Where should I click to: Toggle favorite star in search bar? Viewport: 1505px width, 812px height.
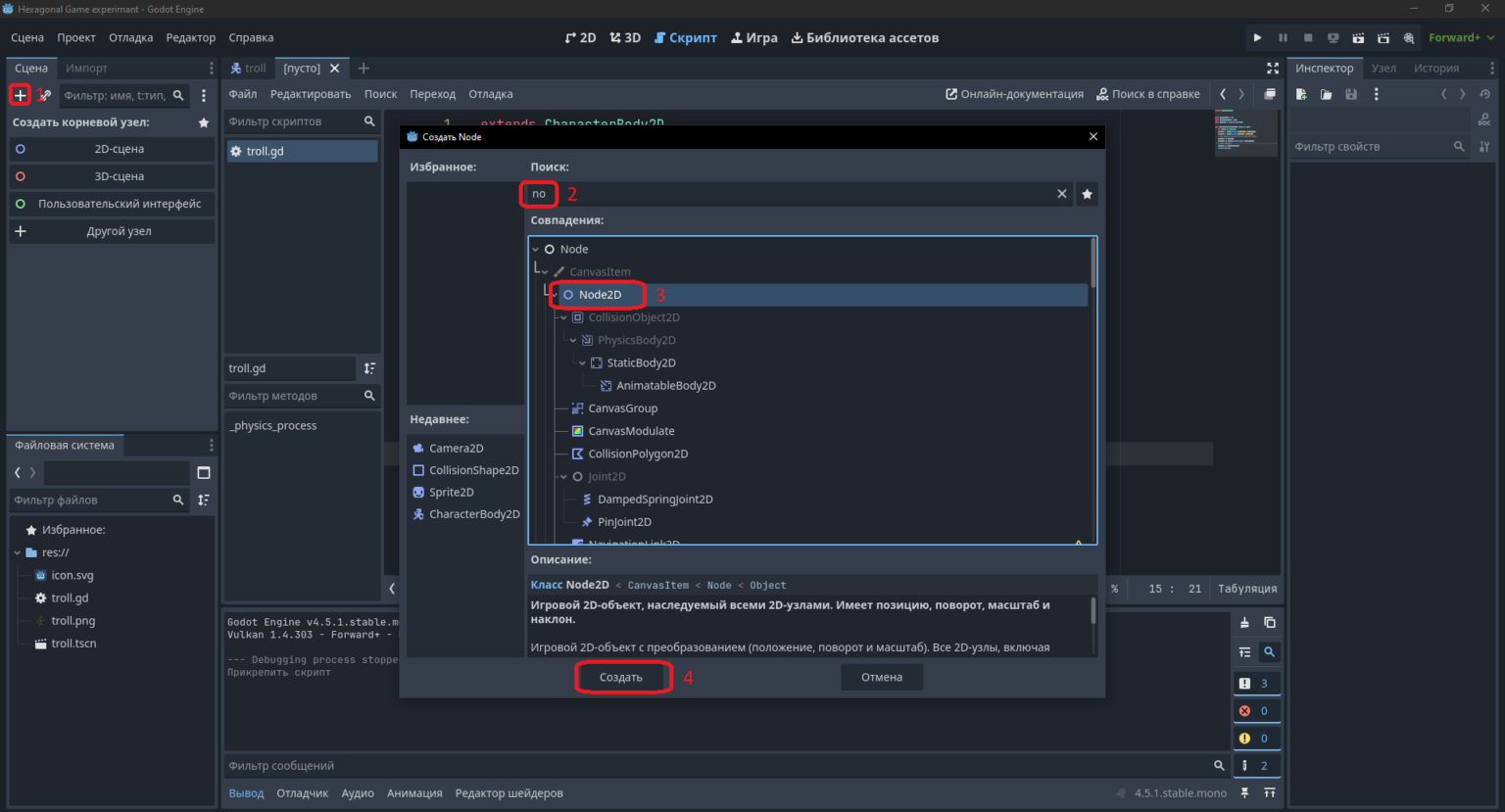click(x=1087, y=194)
